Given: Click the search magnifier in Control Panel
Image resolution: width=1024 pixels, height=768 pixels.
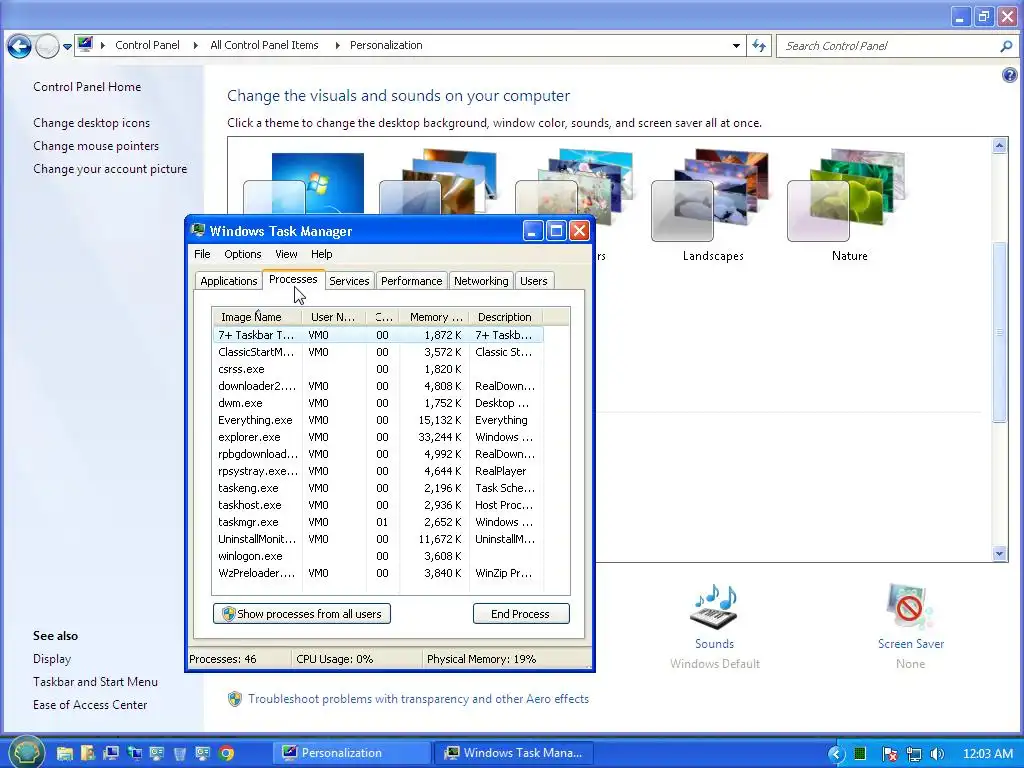Looking at the screenshot, I should (1006, 46).
